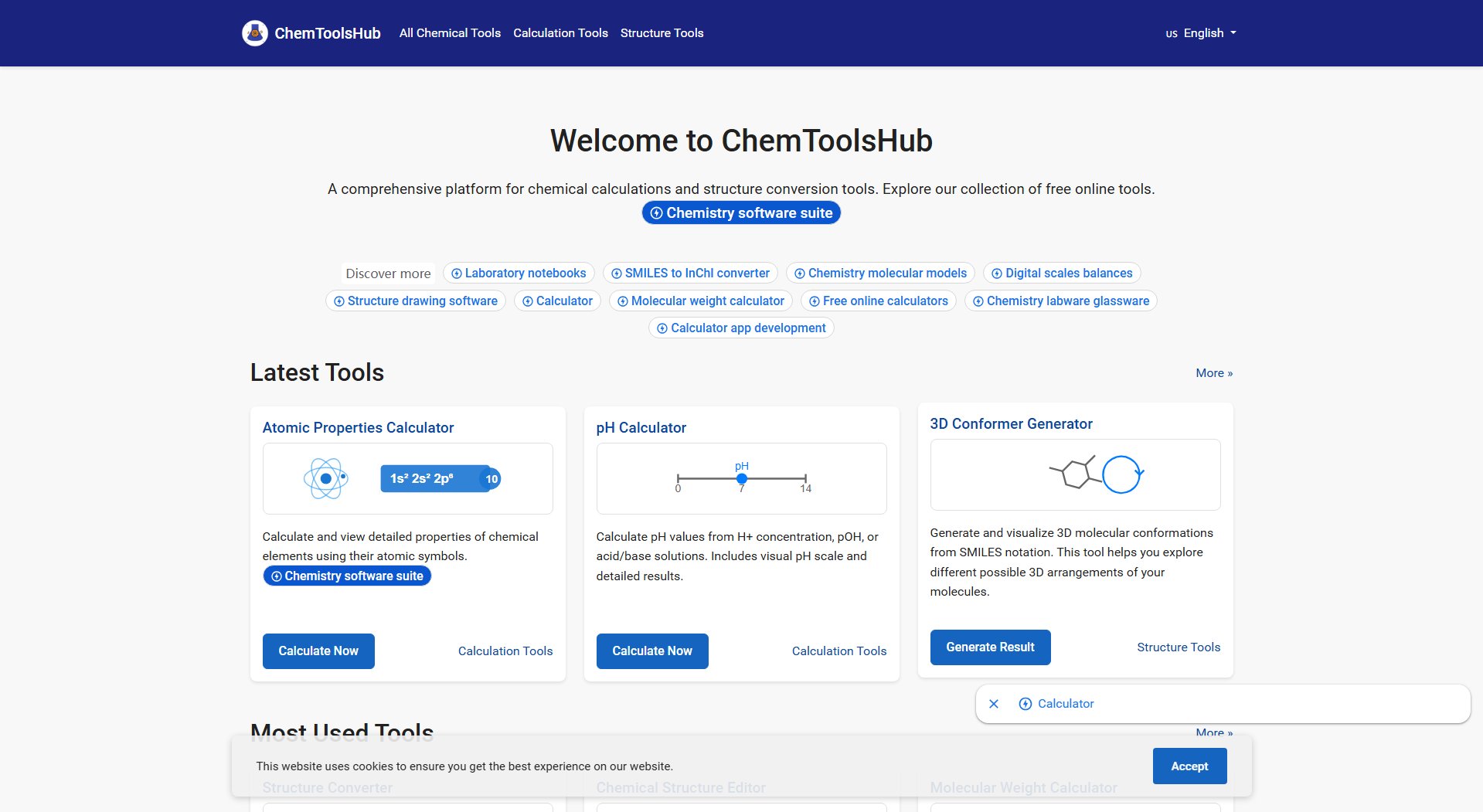Click the ChemToolsHub logo icon
1483x812 pixels.
(254, 33)
